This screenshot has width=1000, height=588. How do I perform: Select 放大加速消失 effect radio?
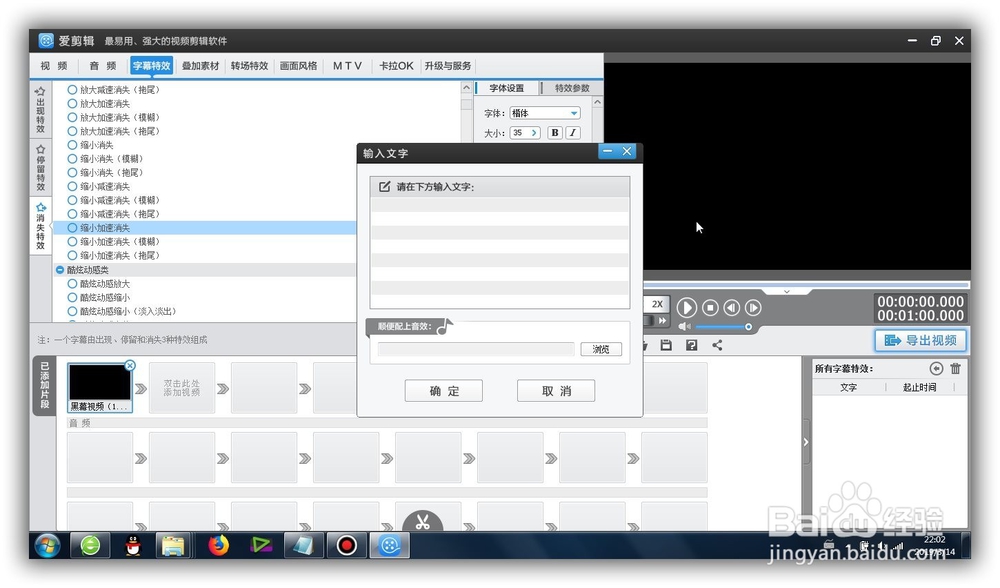72,103
